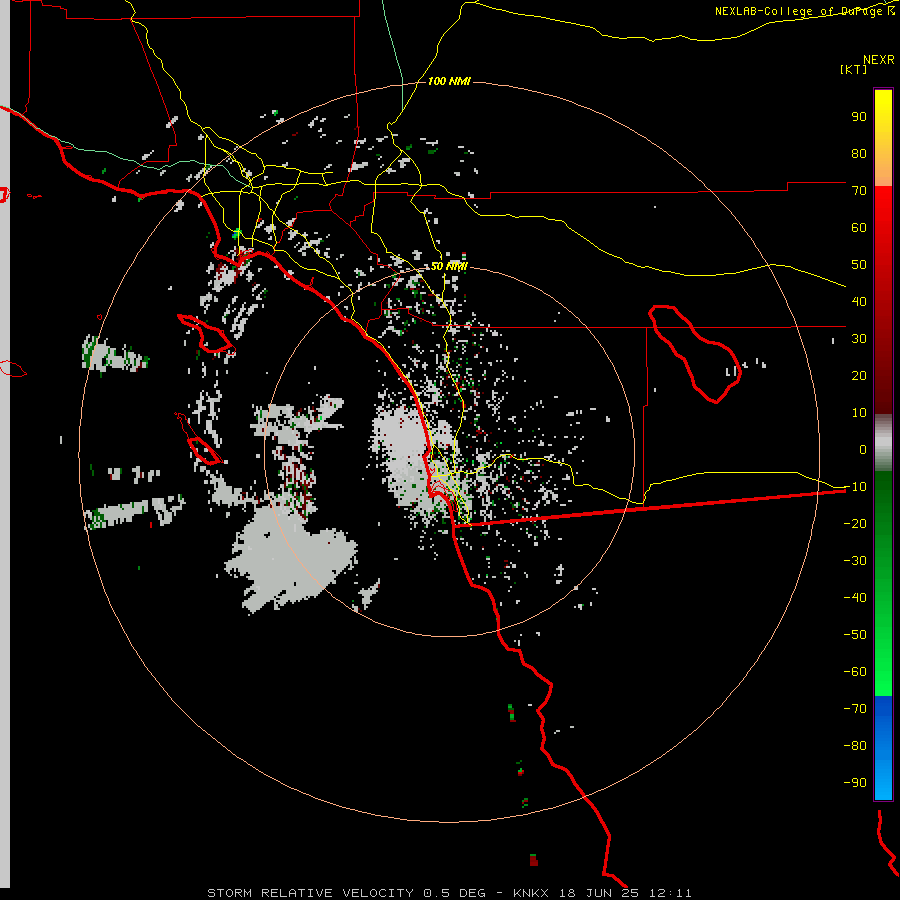Pick the gray zero-velocity band of the color bar
The height and width of the screenshot is (900, 900).
coord(883,443)
